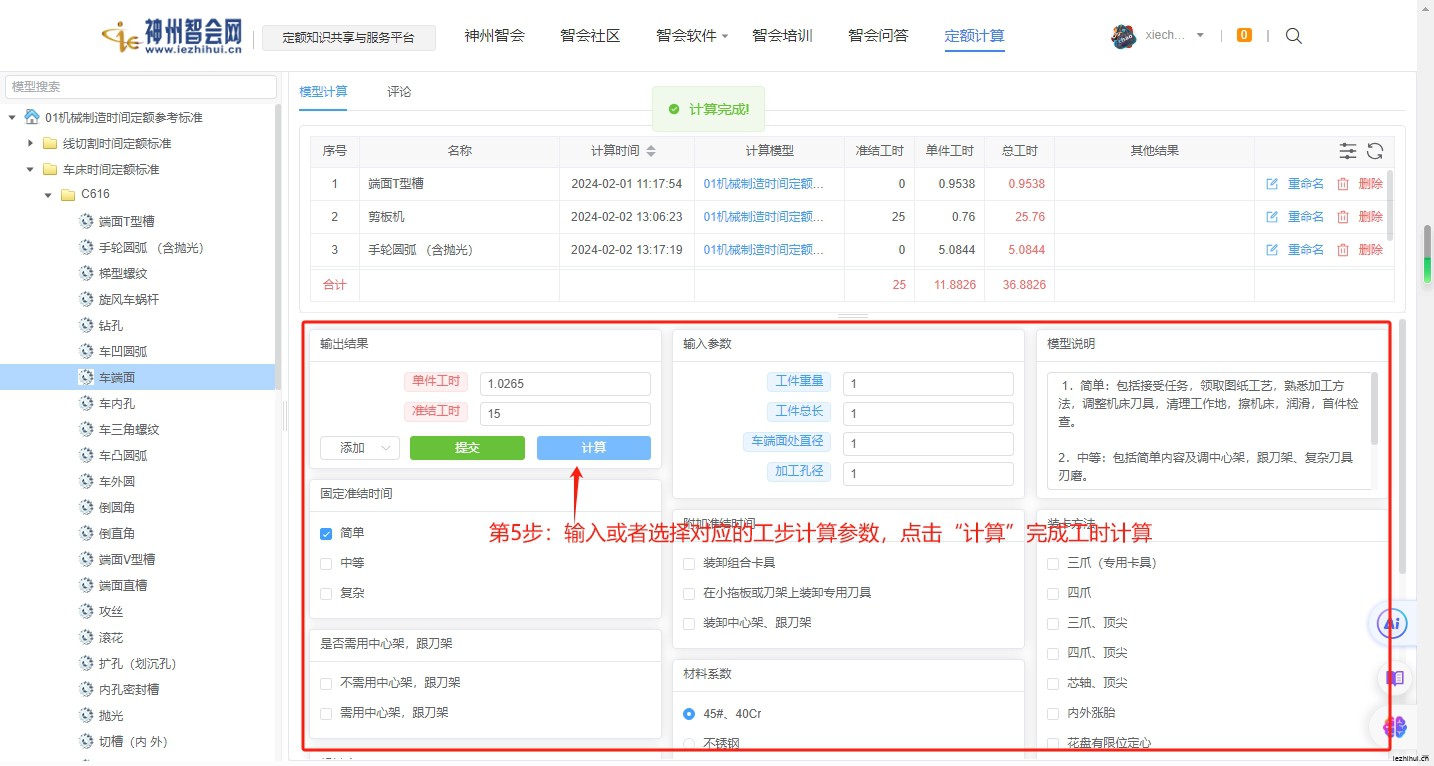1434x766 pixels.
Task: Select 旋风车蜗杆 in the model tree
Action: [128, 300]
